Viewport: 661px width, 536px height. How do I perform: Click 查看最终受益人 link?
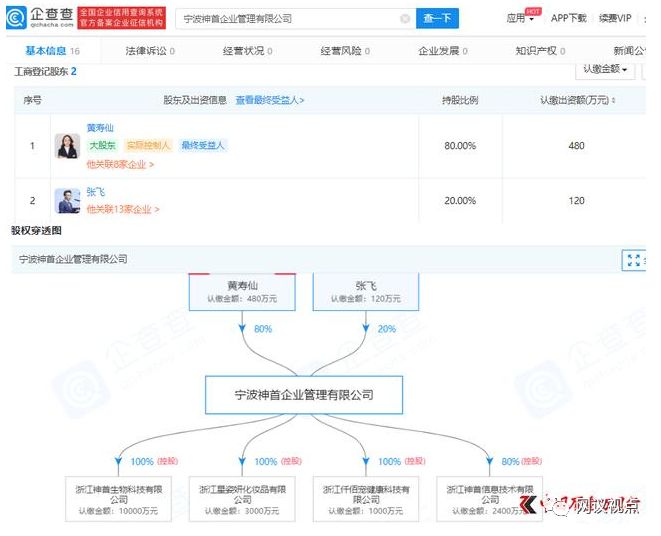270,101
